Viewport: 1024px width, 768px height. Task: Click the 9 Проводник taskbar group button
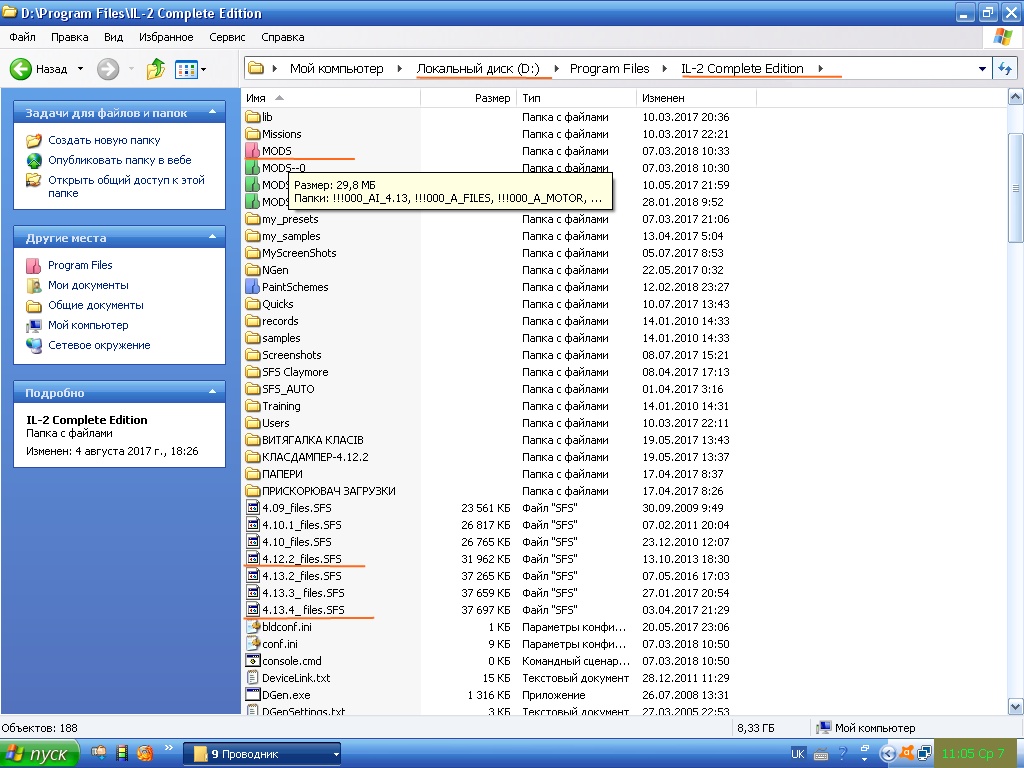pos(262,754)
